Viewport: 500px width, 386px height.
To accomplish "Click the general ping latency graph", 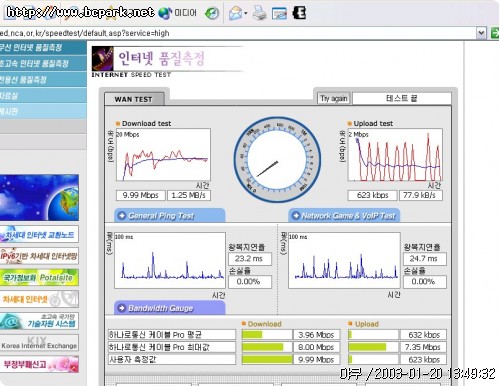I will (x=170, y=260).
